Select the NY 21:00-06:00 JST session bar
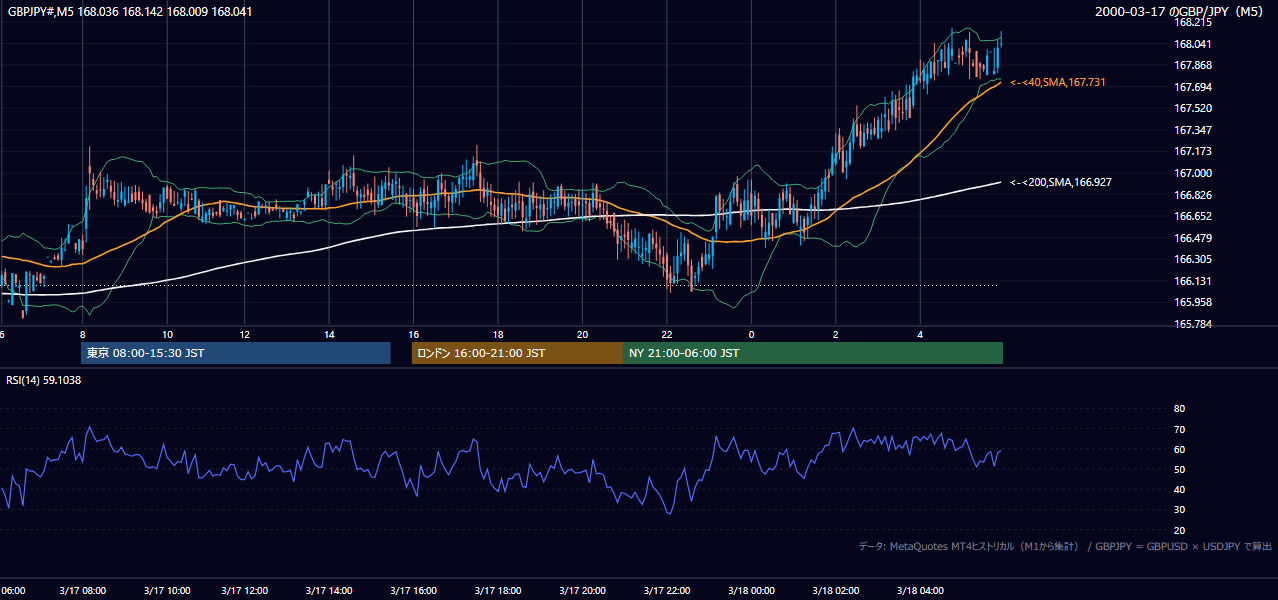Screen dimensions: 1278x600 [x=813, y=353]
